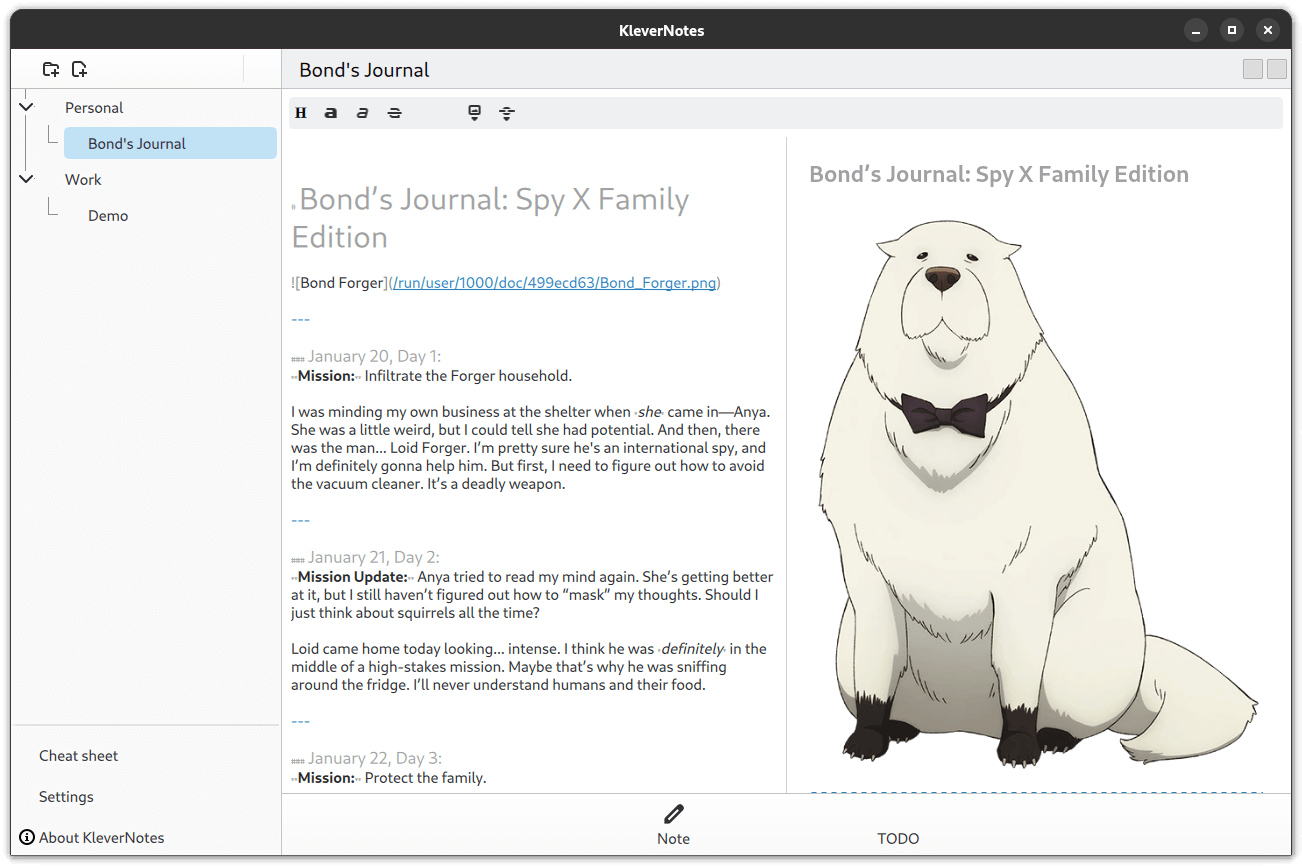The image size is (1302, 866).
Task: Switch to the TODO tab
Action: tap(897, 838)
